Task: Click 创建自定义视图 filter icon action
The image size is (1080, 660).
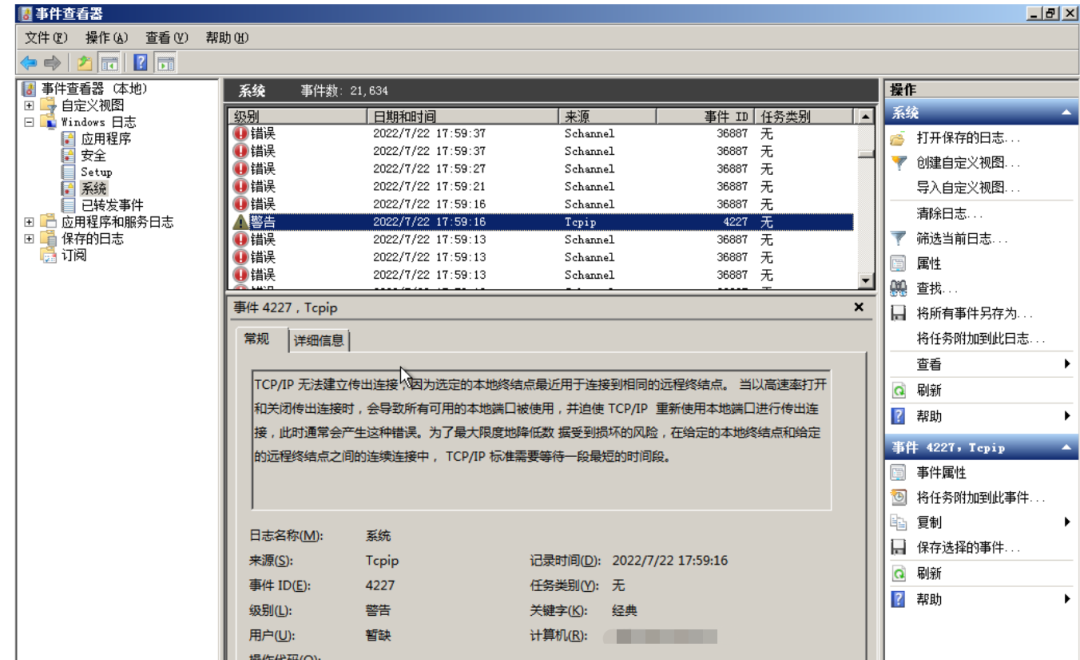Action: [x=899, y=163]
